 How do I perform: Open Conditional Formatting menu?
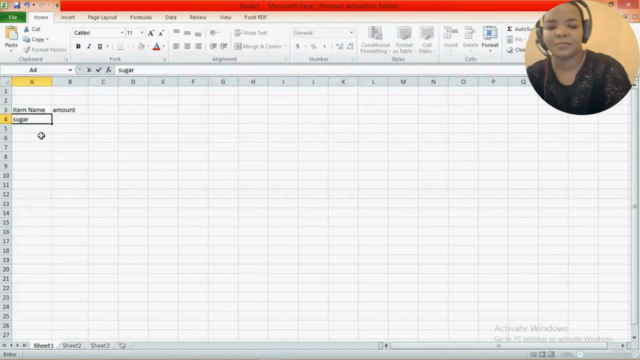(x=375, y=40)
